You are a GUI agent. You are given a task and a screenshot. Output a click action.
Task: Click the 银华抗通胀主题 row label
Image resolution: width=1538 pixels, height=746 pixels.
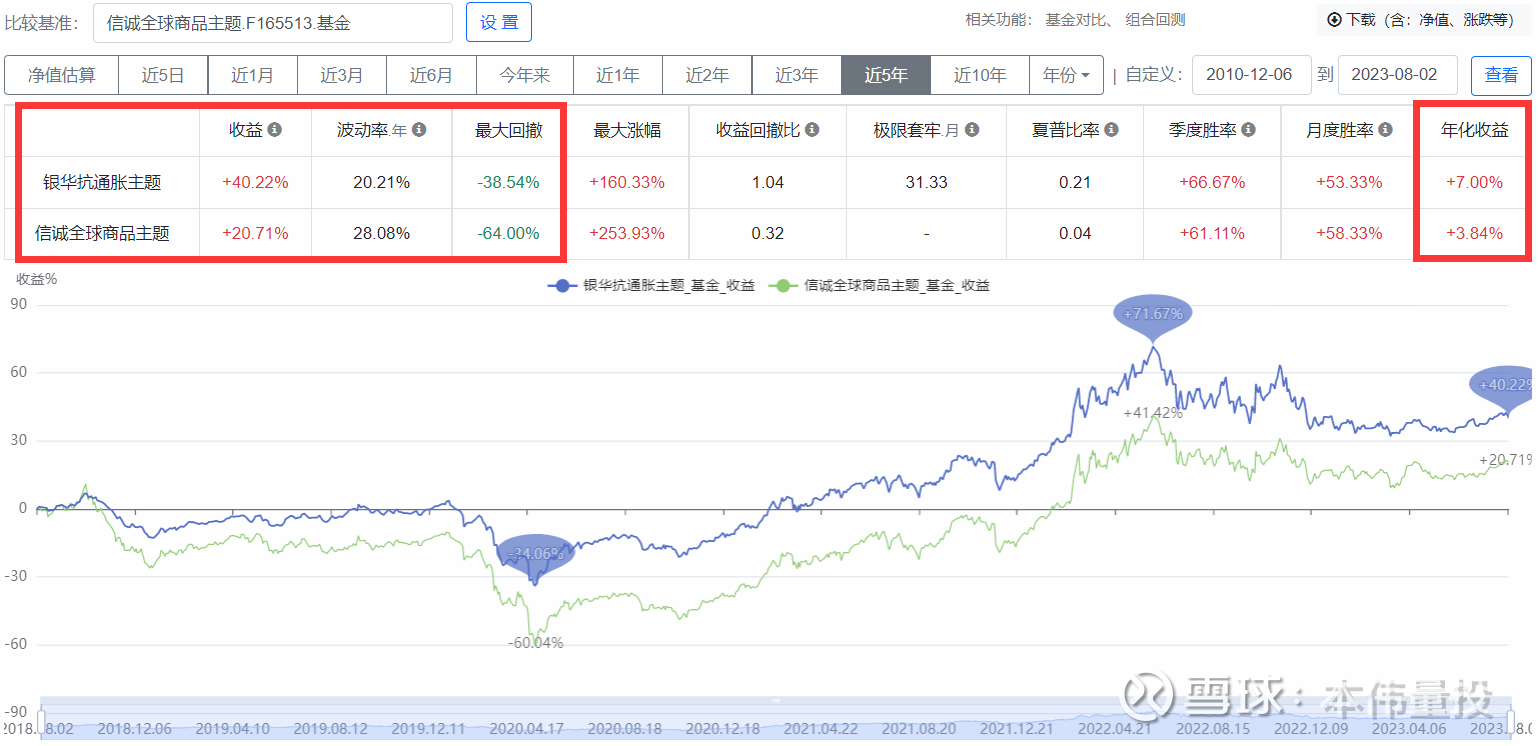click(102, 182)
